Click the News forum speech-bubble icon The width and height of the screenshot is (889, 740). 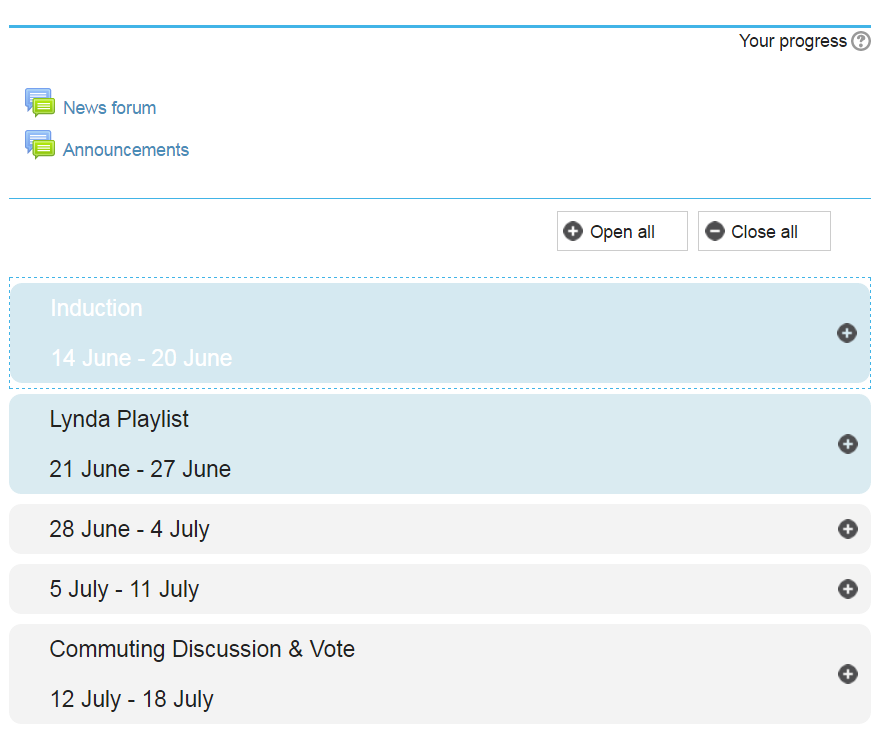pyautogui.click(x=40, y=101)
